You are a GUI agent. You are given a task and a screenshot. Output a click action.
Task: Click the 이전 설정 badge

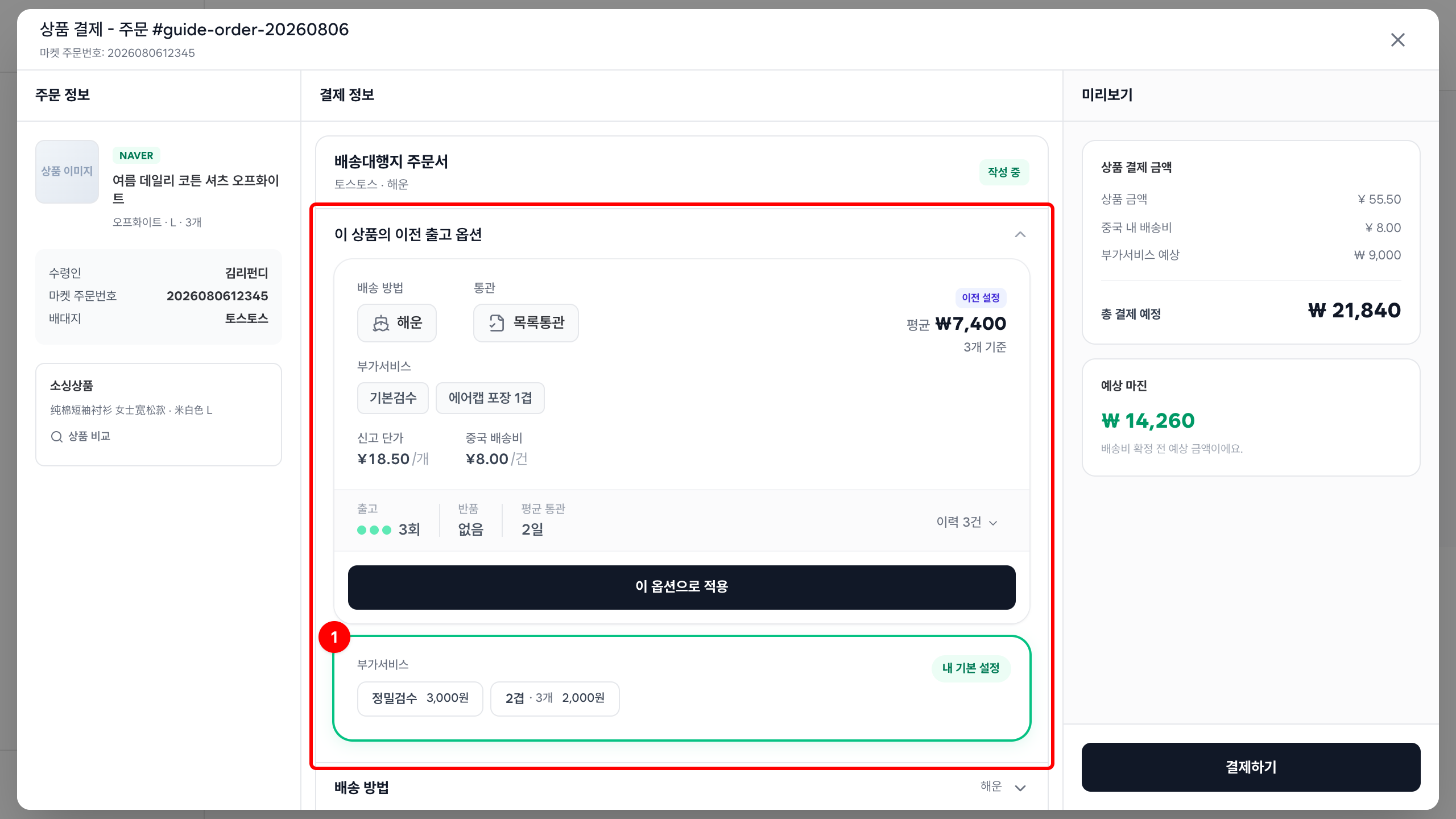coord(981,298)
